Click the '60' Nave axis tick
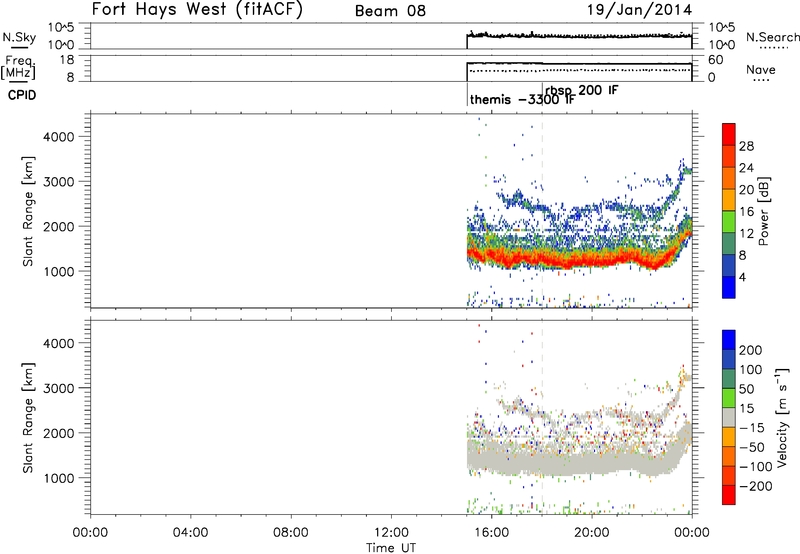The image size is (800, 554). (x=716, y=60)
